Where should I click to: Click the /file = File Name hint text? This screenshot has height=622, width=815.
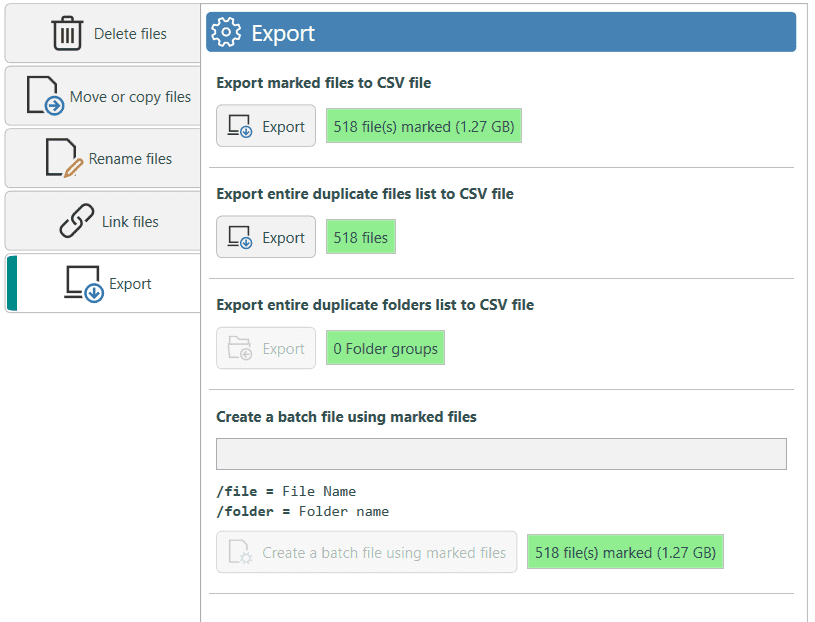point(286,491)
